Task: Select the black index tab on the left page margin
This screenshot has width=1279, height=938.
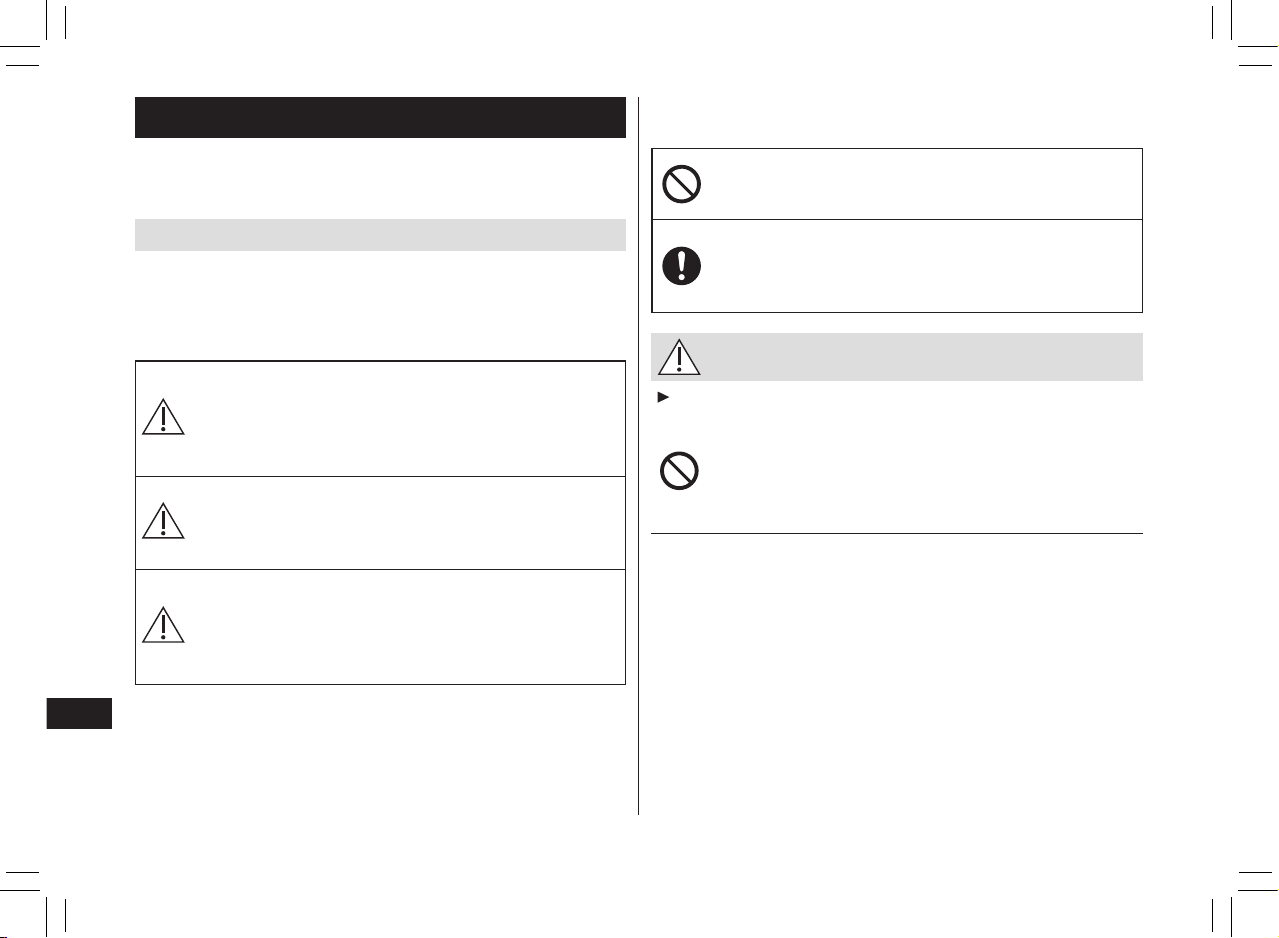Action: [80, 714]
